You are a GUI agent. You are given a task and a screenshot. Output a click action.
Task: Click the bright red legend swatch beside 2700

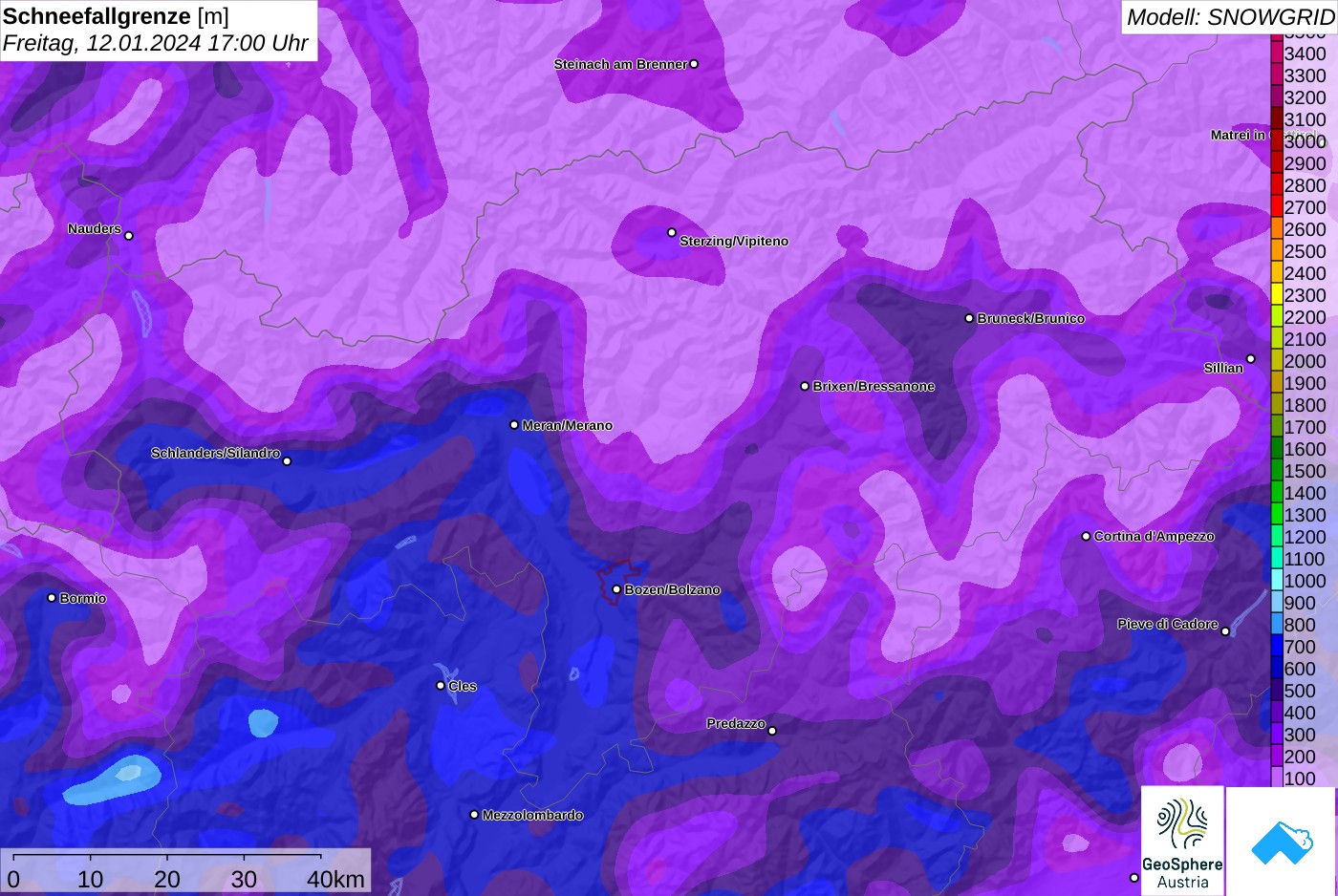(x=1277, y=207)
